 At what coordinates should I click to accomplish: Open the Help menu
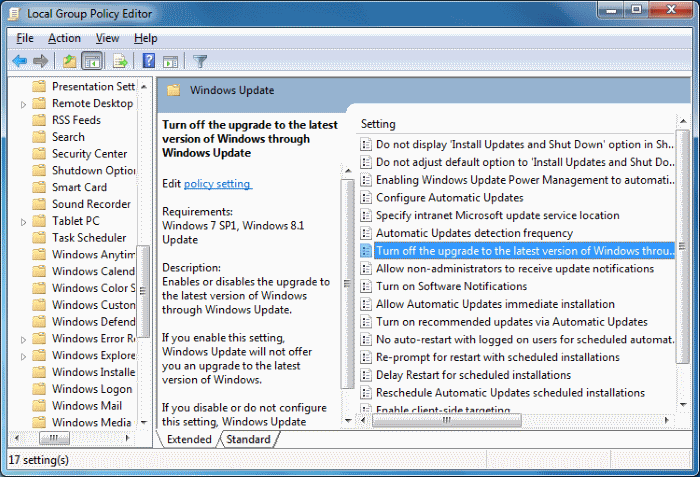(146, 38)
